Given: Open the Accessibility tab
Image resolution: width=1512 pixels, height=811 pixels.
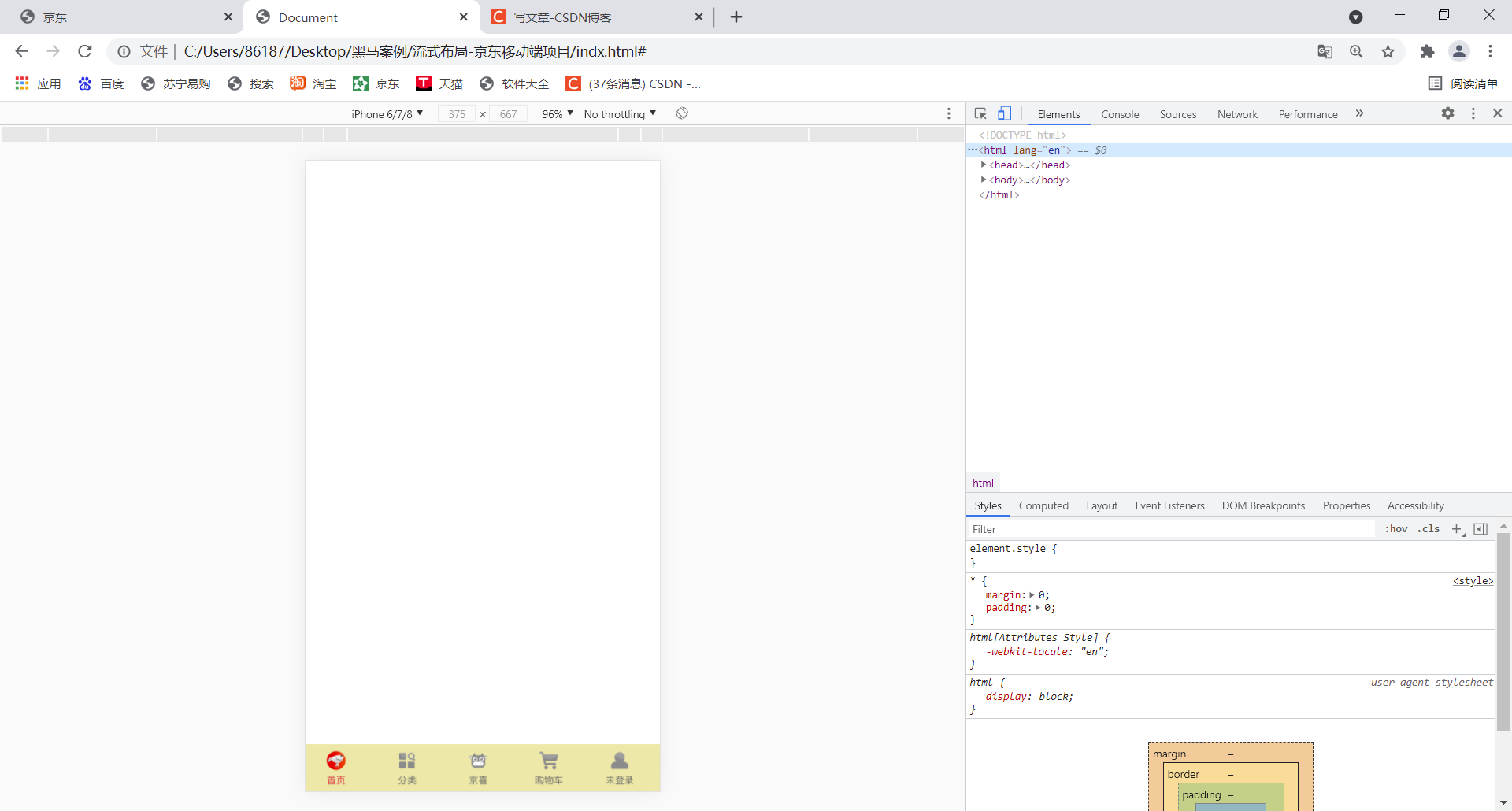Looking at the screenshot, I should [1415, 505].
